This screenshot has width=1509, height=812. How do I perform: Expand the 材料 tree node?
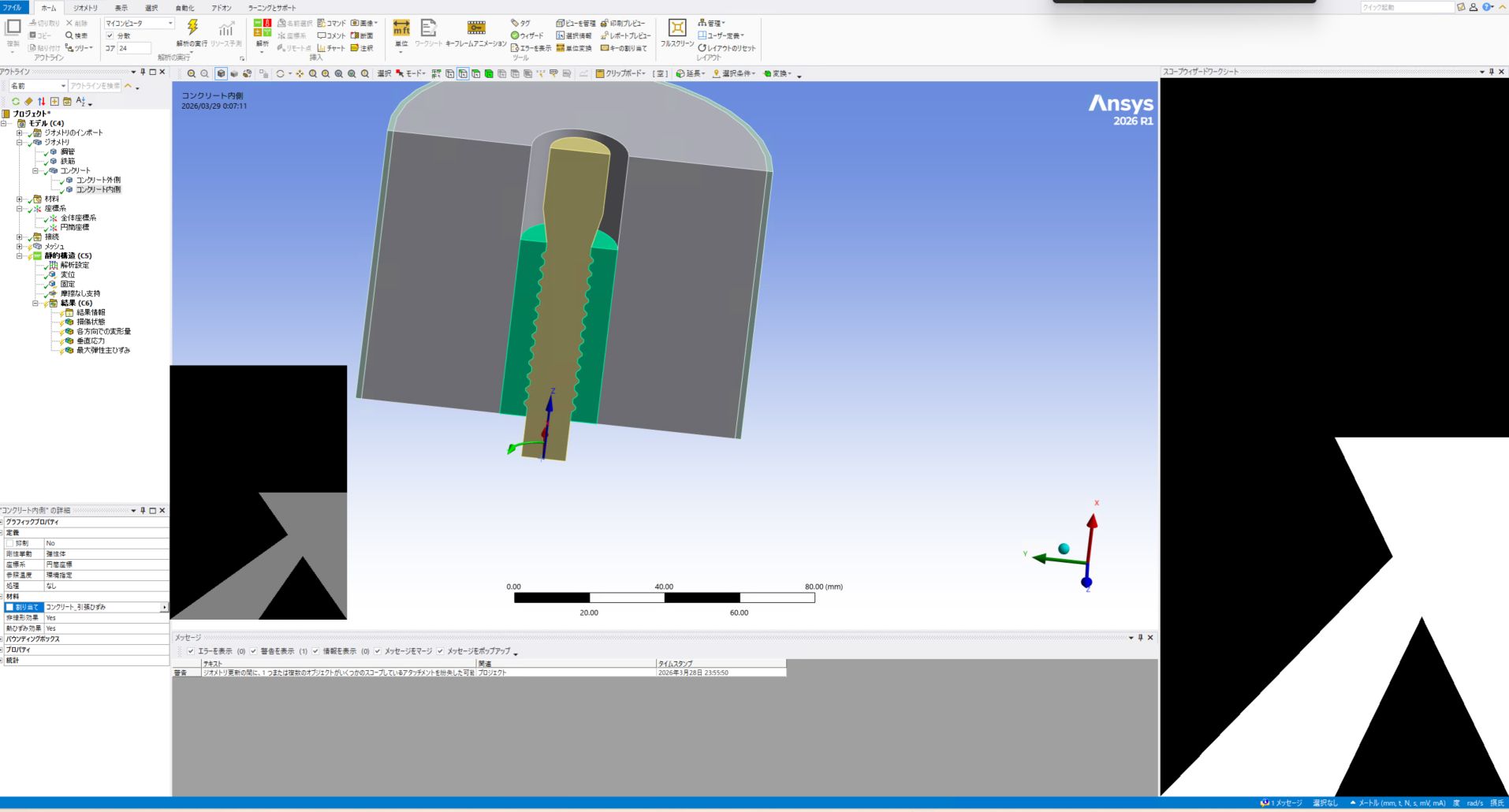coord(20,199)
